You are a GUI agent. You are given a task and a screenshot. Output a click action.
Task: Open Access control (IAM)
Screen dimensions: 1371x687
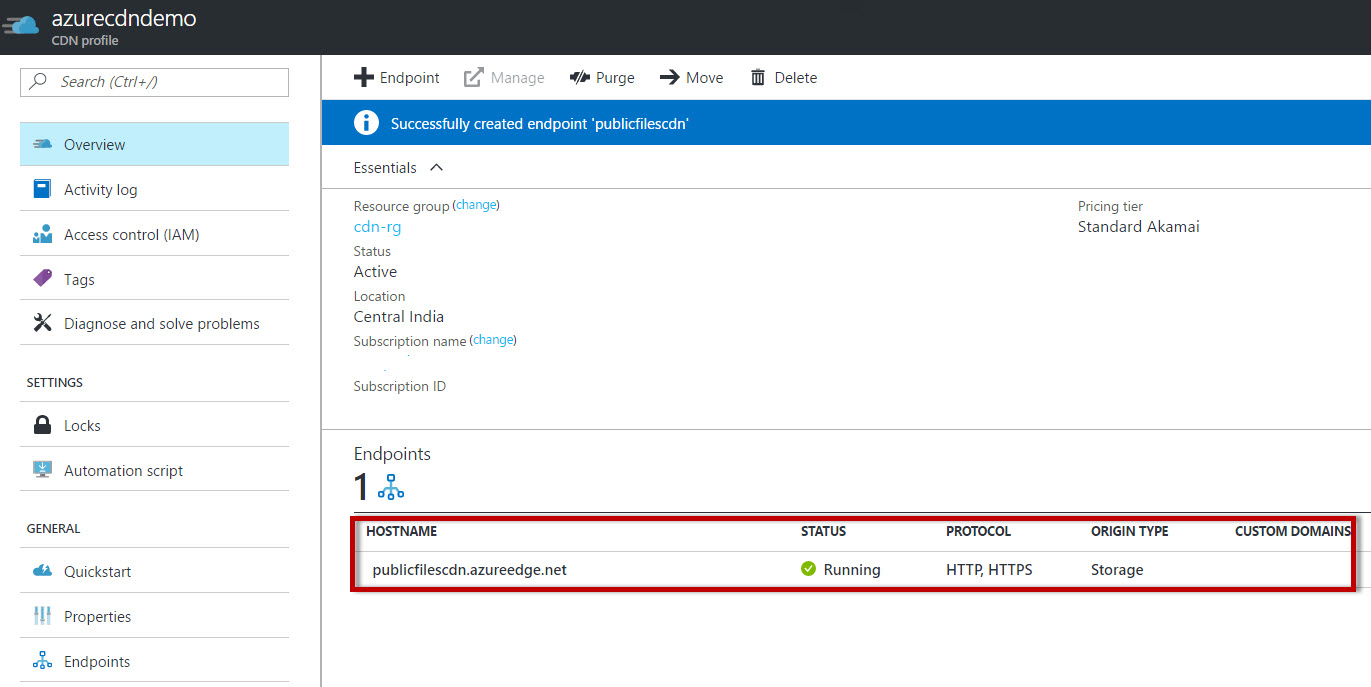[x=154, y=234]
